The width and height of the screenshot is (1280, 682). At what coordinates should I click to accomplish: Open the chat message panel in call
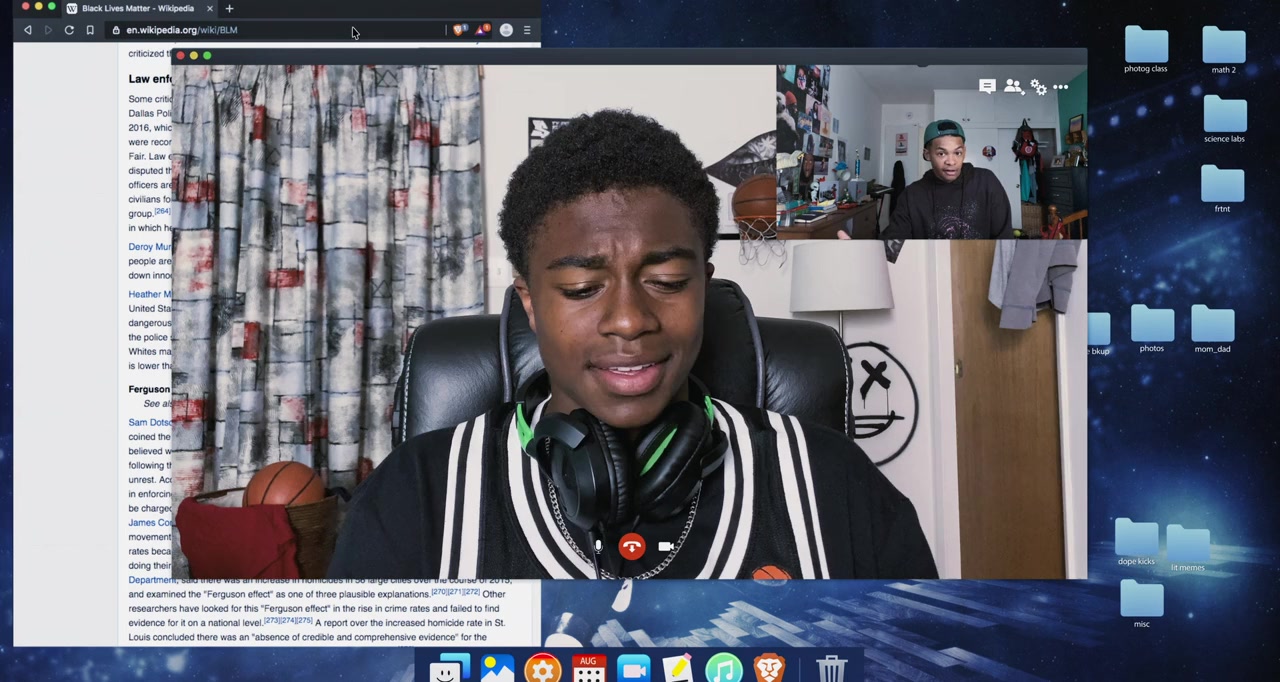(987, 87)
